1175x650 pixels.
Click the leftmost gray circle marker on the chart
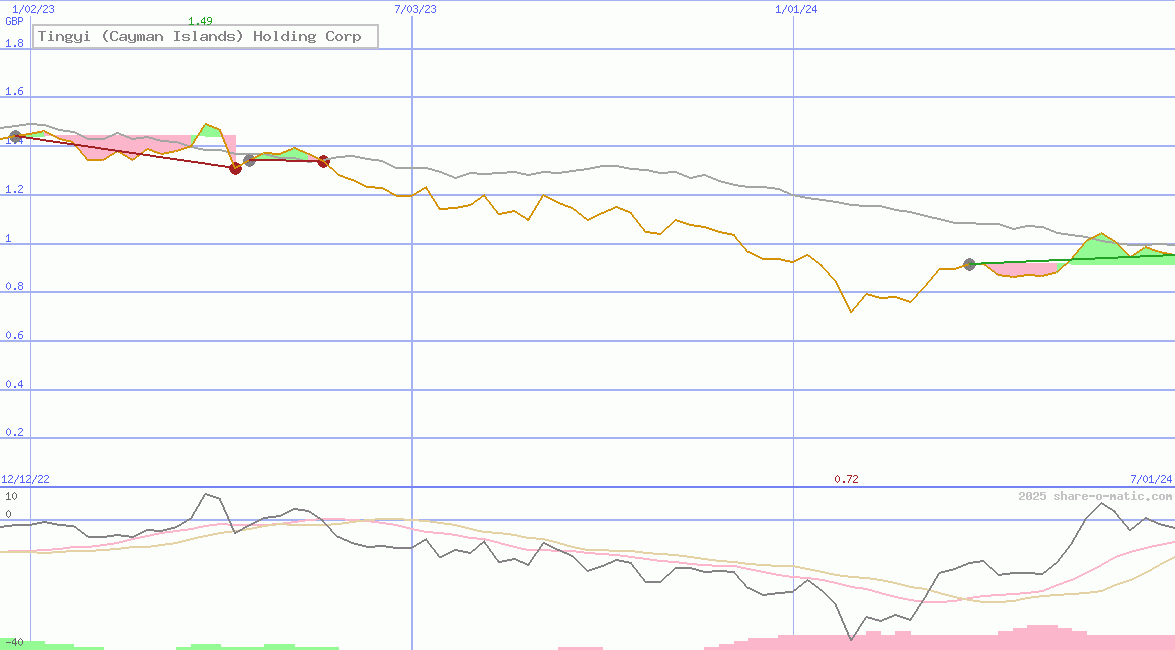(14, 137)
